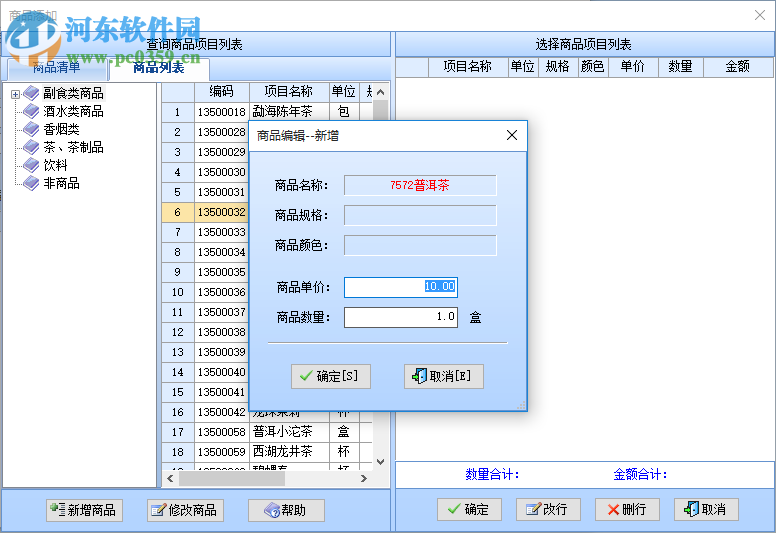This screenshot has width=776, height=533.
Task: Click the 单价 column header in the right list
Action: click(633, 67)
